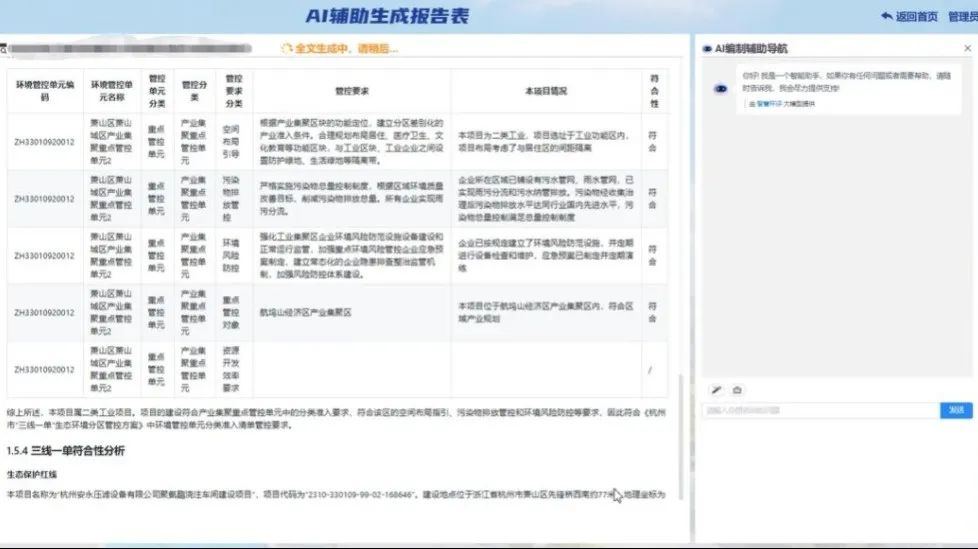Open the 管理员 user menu

[962, 17]
